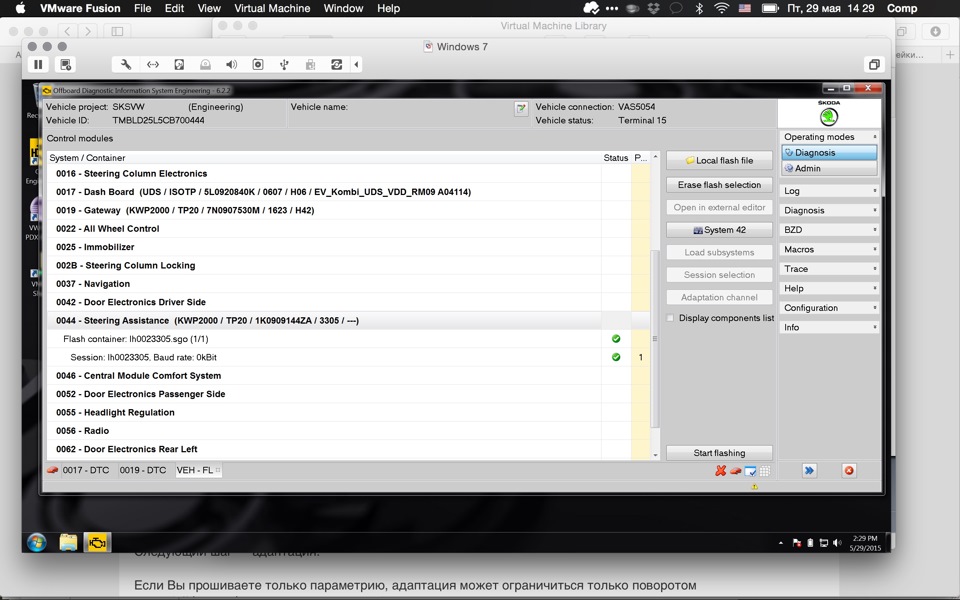This screenshot has height=600, width=960.
Task: Click the yellow warning triangle in status bar
Action: [x=754, y=487]
